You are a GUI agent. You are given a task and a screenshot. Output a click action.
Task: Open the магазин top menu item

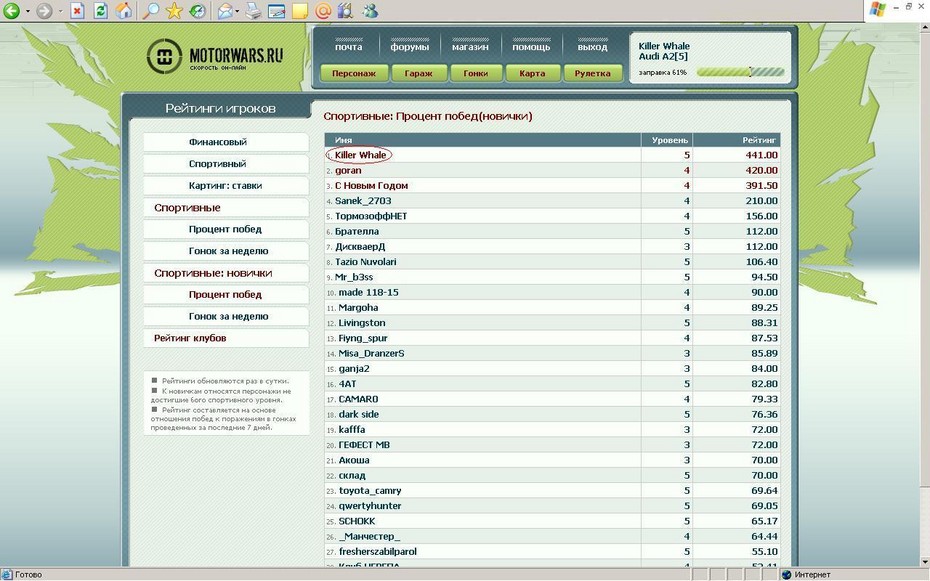tap(470, 47)
